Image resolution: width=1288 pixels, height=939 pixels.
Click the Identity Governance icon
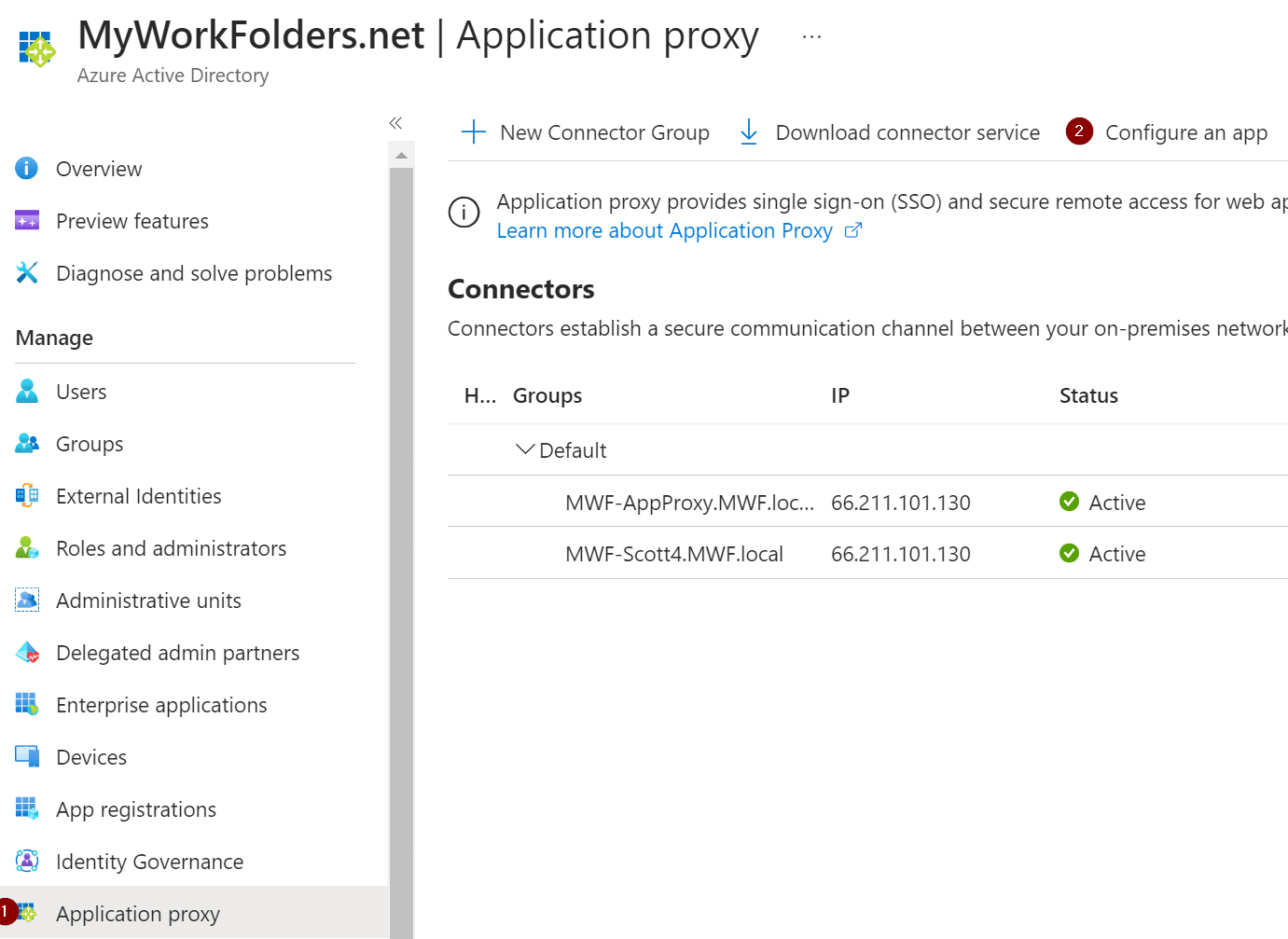tap(27, 862)
